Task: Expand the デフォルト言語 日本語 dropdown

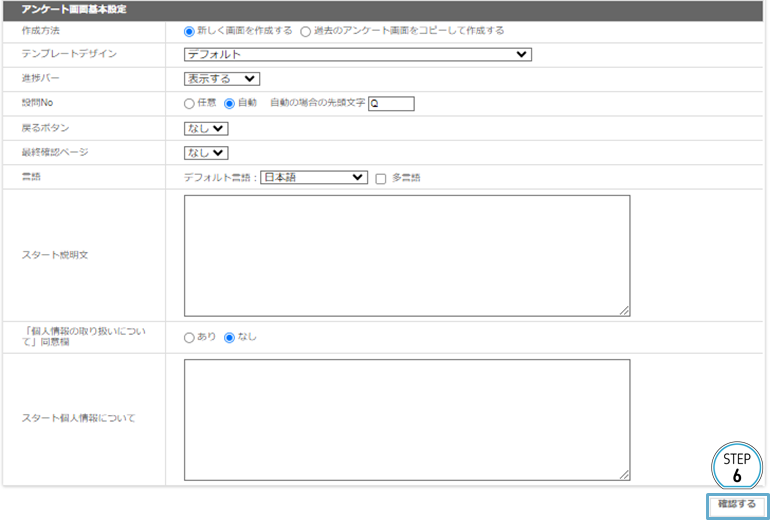Action: coord(314,178)
